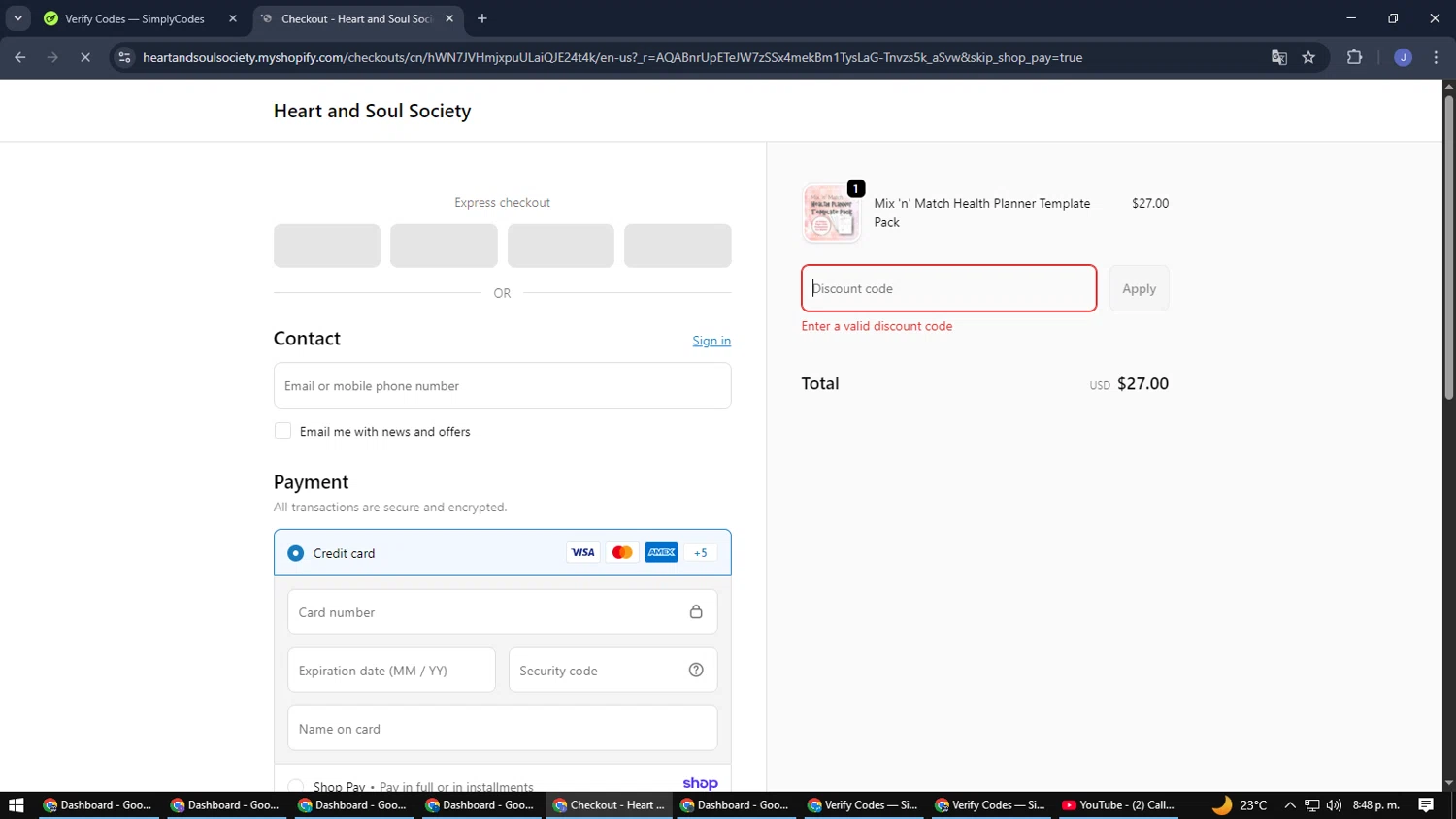Click the Sign in link
Screen dimensions: 1456x819
[711, 341]
